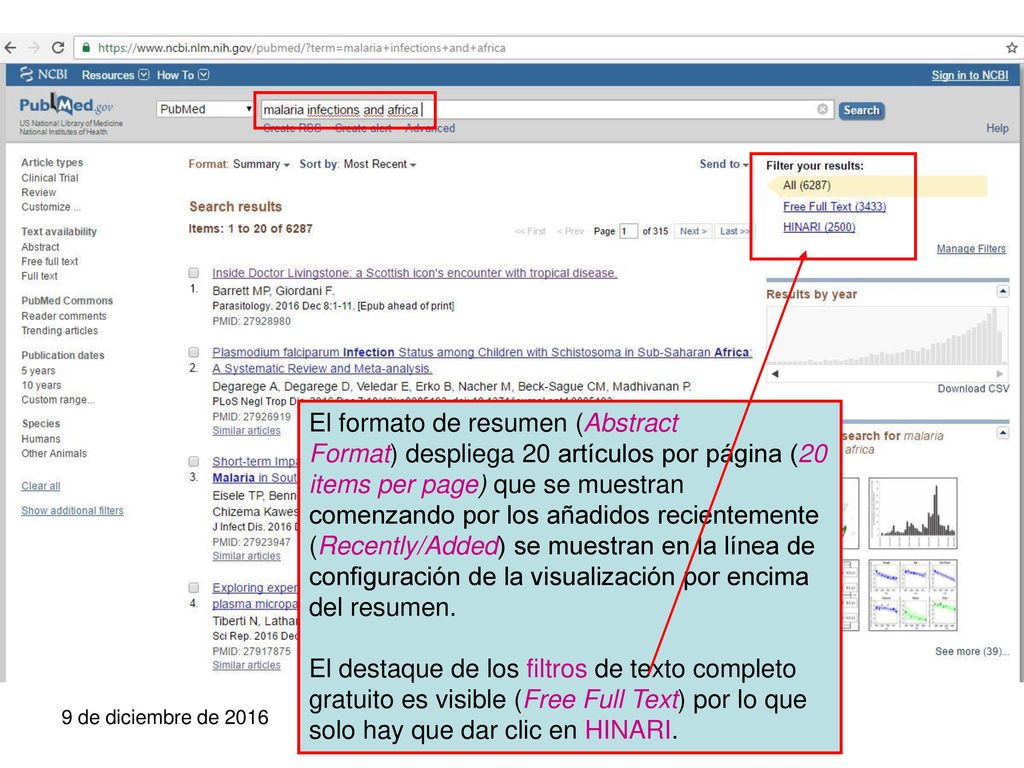Screen dimensions: 1024x768
Task: Filter species to Humans
Action: (40, 439)
